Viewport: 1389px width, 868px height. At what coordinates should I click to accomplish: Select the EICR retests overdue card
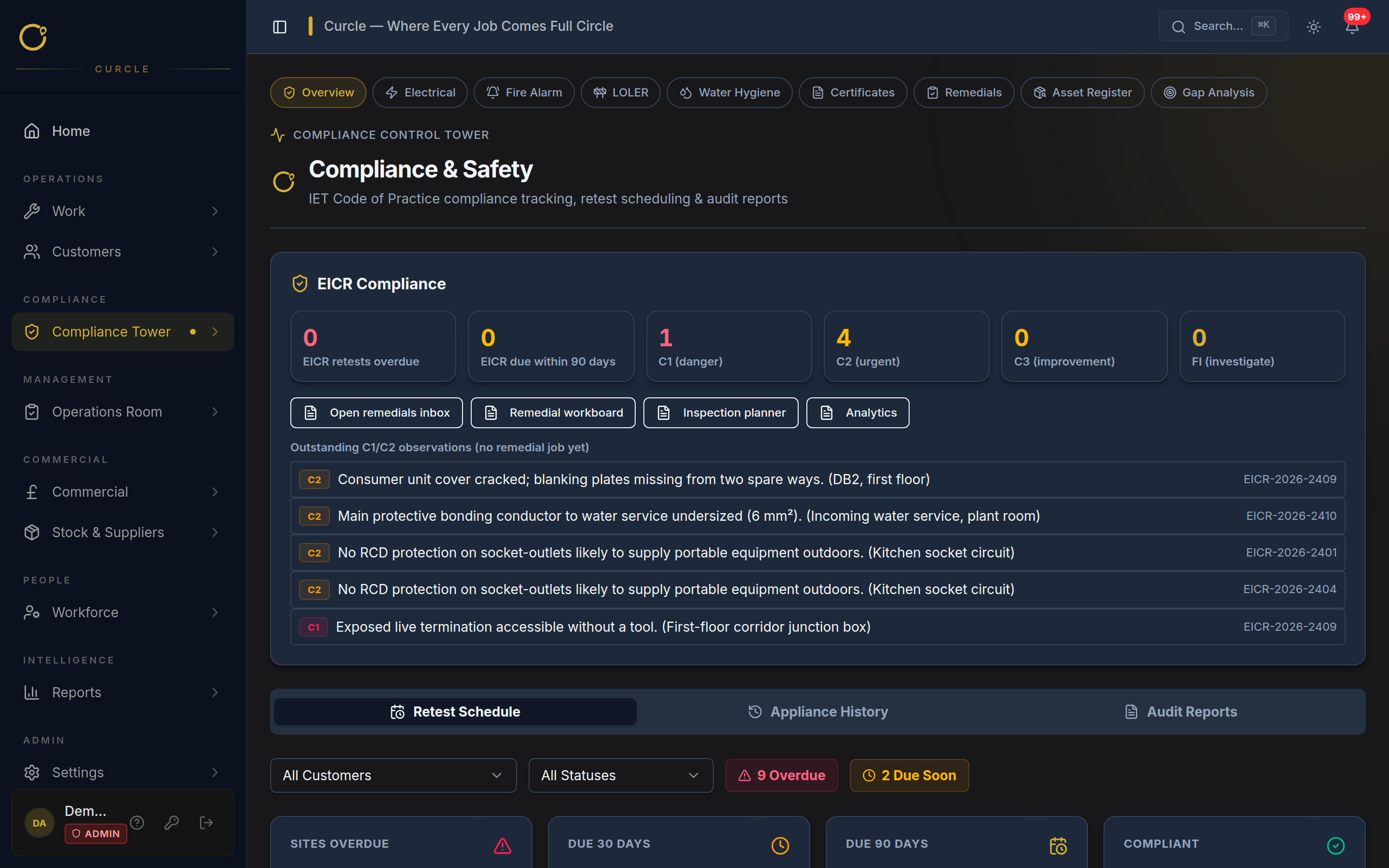tap(373, 346)
